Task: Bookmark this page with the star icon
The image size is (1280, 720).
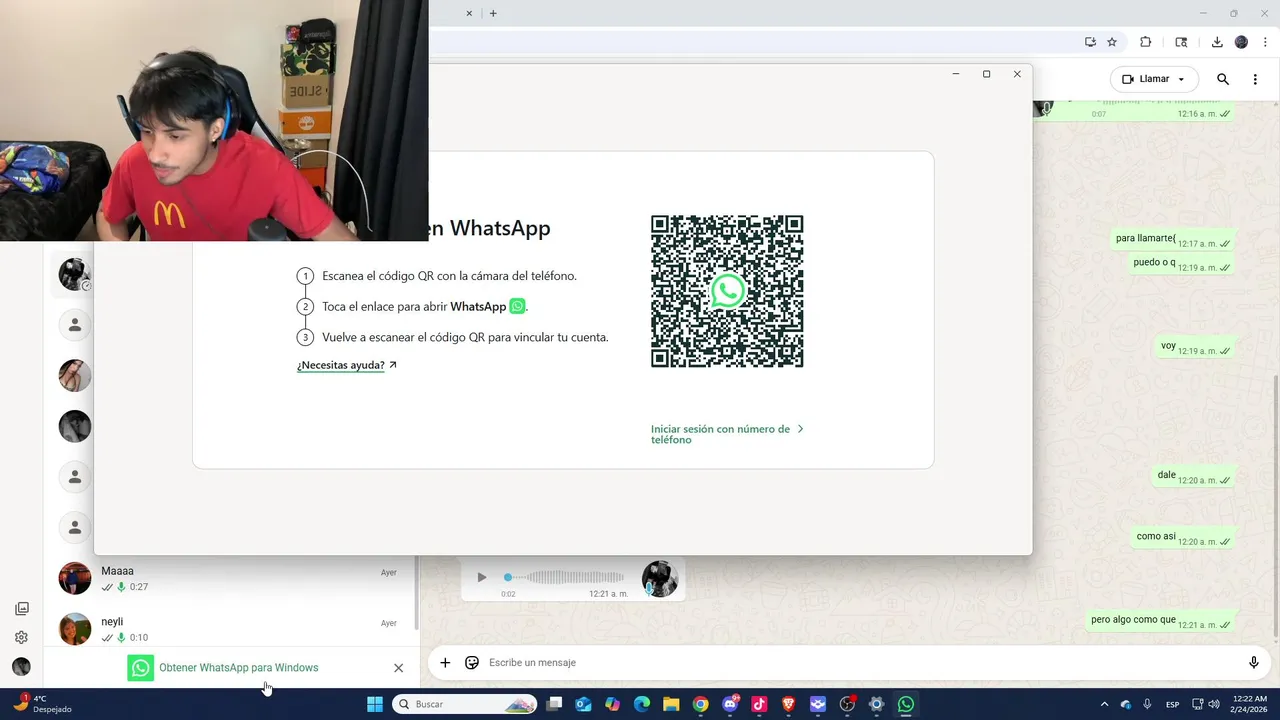Action: point(1112,42)
